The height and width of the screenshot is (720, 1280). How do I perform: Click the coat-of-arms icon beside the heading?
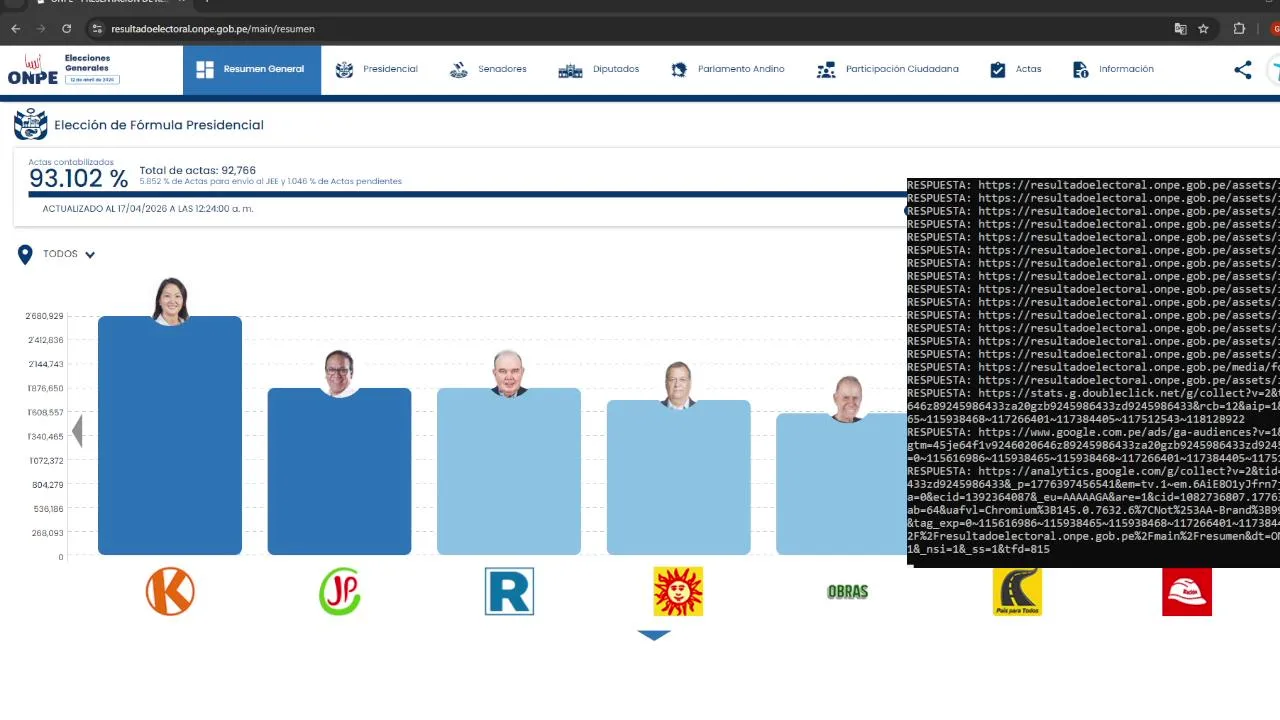pos(31,125)
